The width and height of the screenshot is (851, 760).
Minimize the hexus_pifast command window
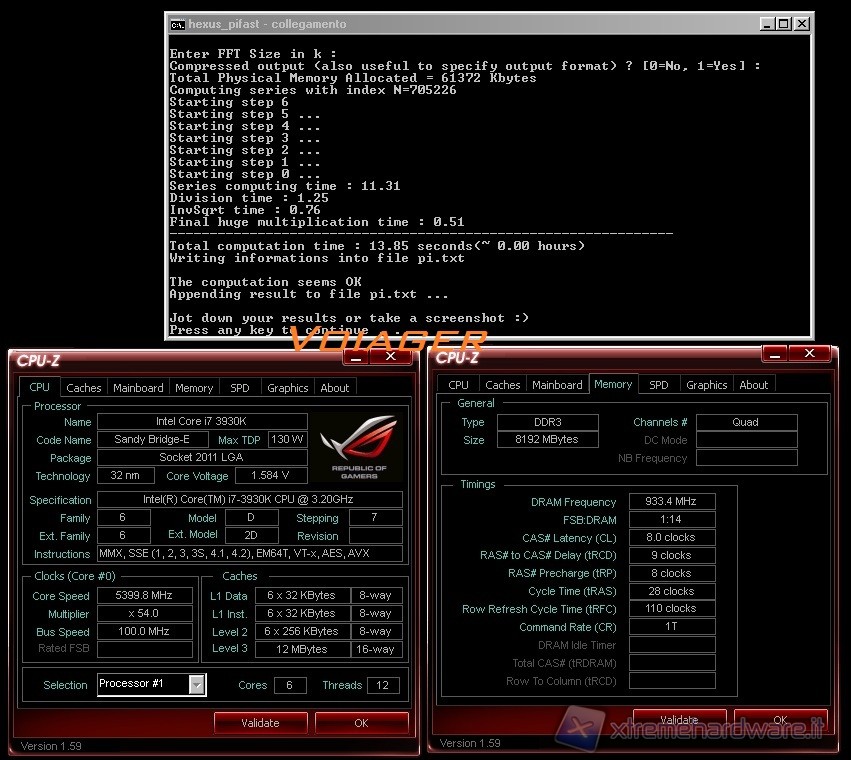[766, 24]
